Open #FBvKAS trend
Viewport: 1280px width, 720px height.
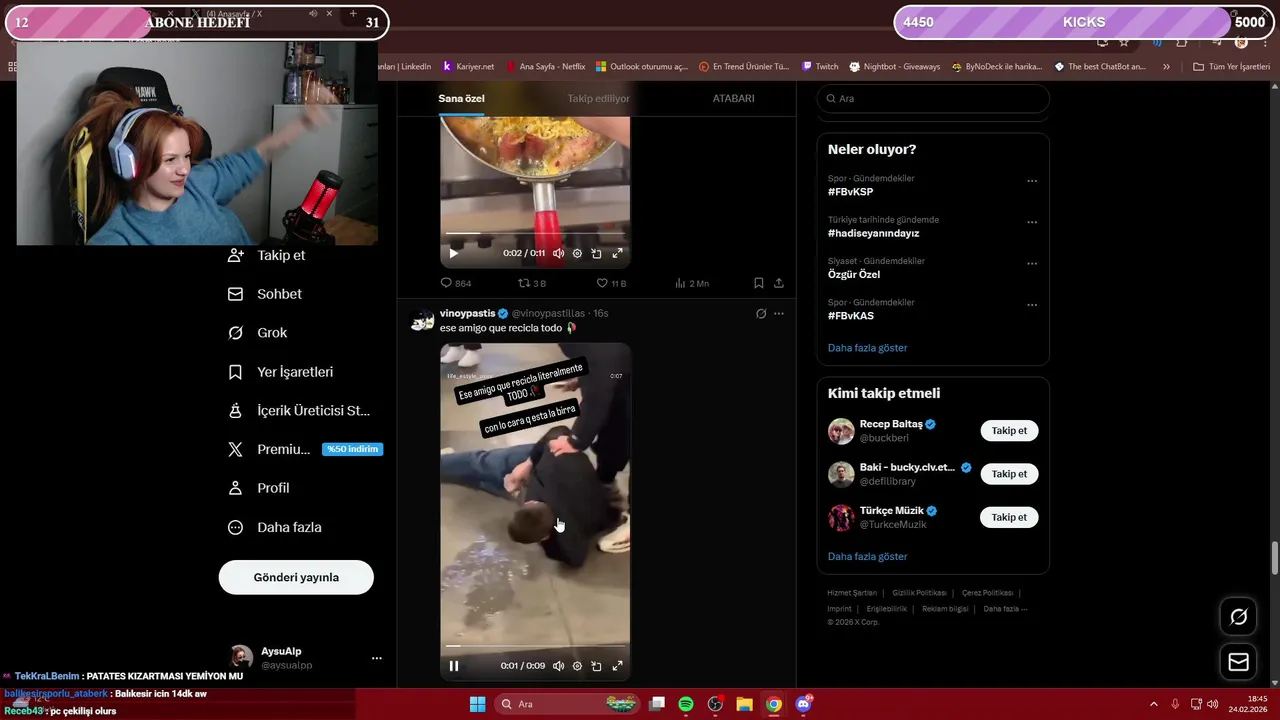pos(851,315)
